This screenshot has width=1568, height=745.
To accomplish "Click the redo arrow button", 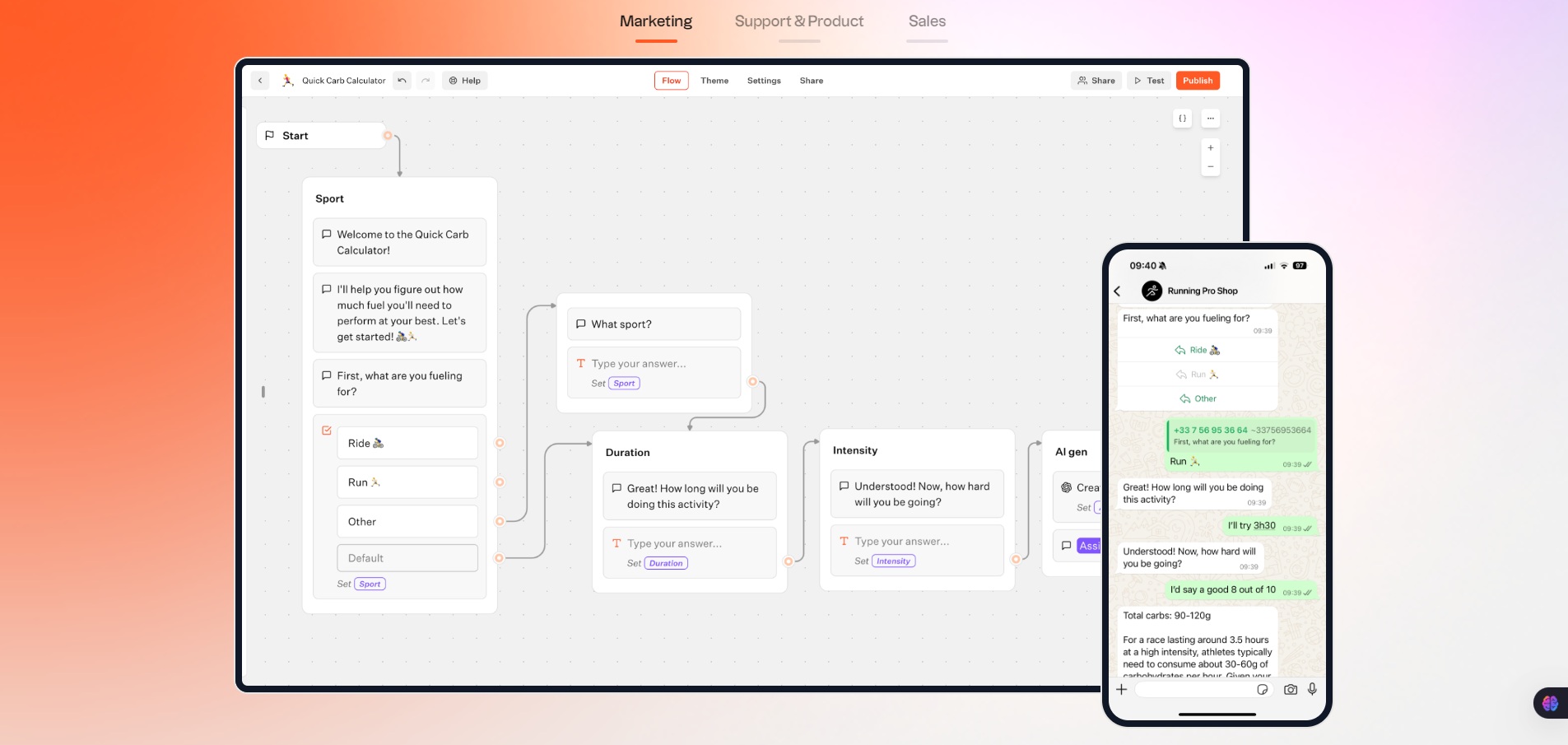I will point(426,81).
